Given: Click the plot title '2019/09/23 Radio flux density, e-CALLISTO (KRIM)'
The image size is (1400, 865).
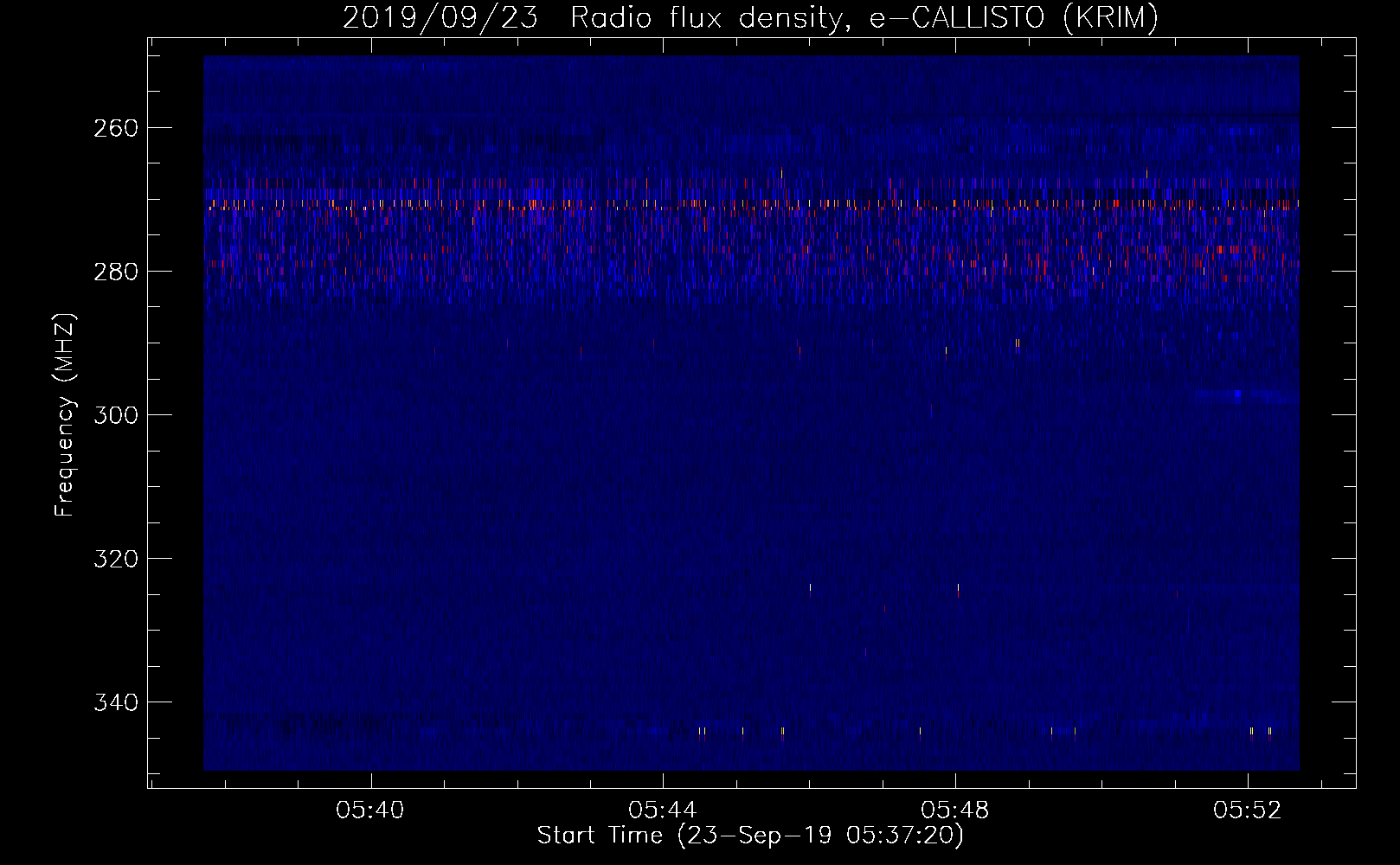Looking at the screenshot, I should coord(750,17).
